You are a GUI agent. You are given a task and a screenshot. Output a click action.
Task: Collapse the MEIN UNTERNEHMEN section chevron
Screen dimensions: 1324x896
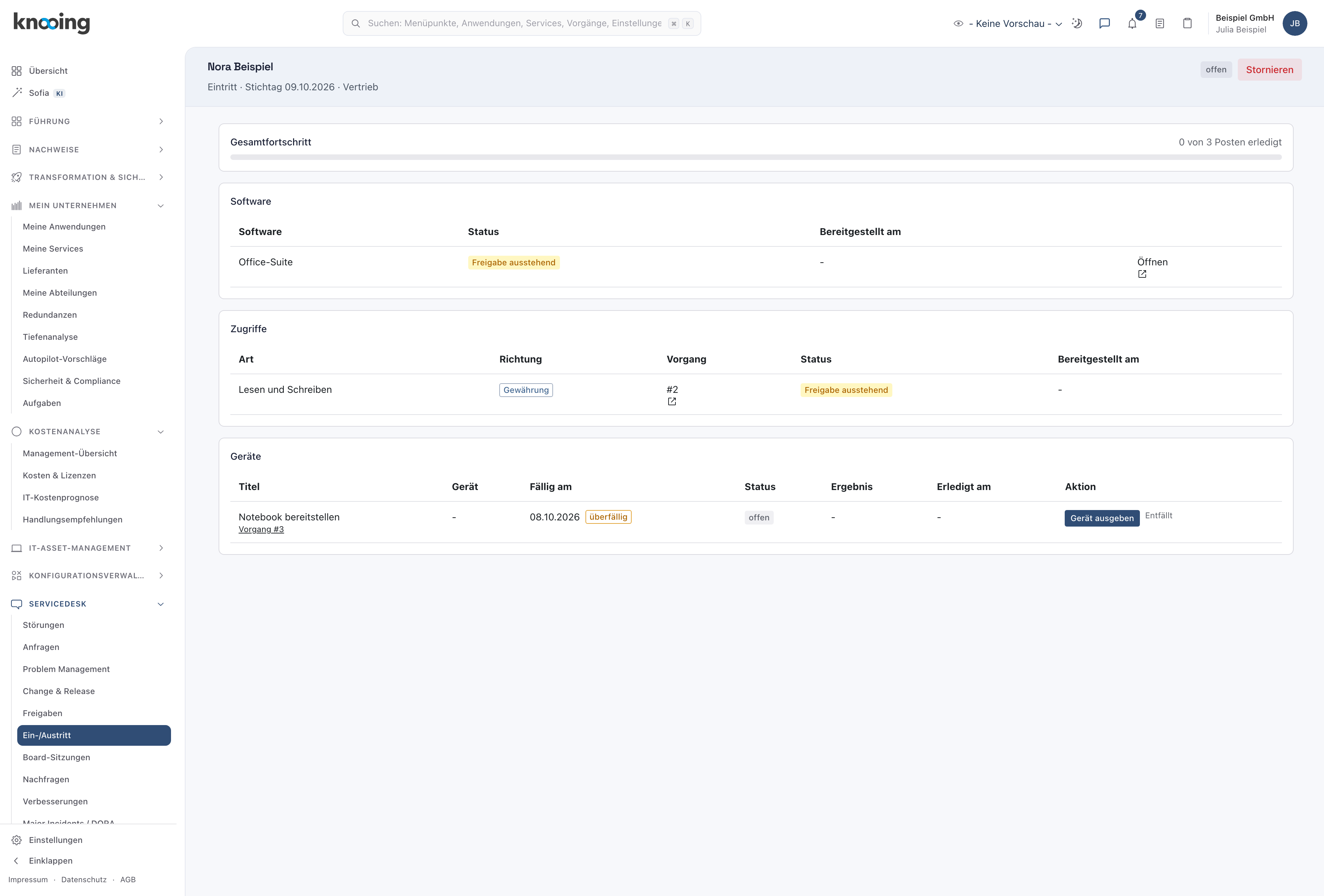click(x=161, y=205)
